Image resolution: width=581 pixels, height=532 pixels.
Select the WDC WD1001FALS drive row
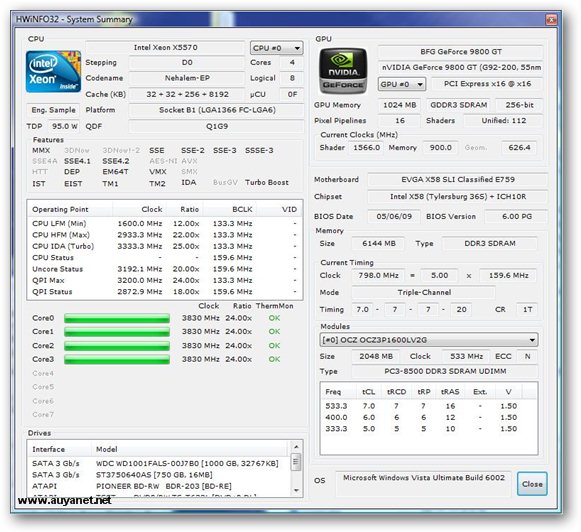[159, 463]
